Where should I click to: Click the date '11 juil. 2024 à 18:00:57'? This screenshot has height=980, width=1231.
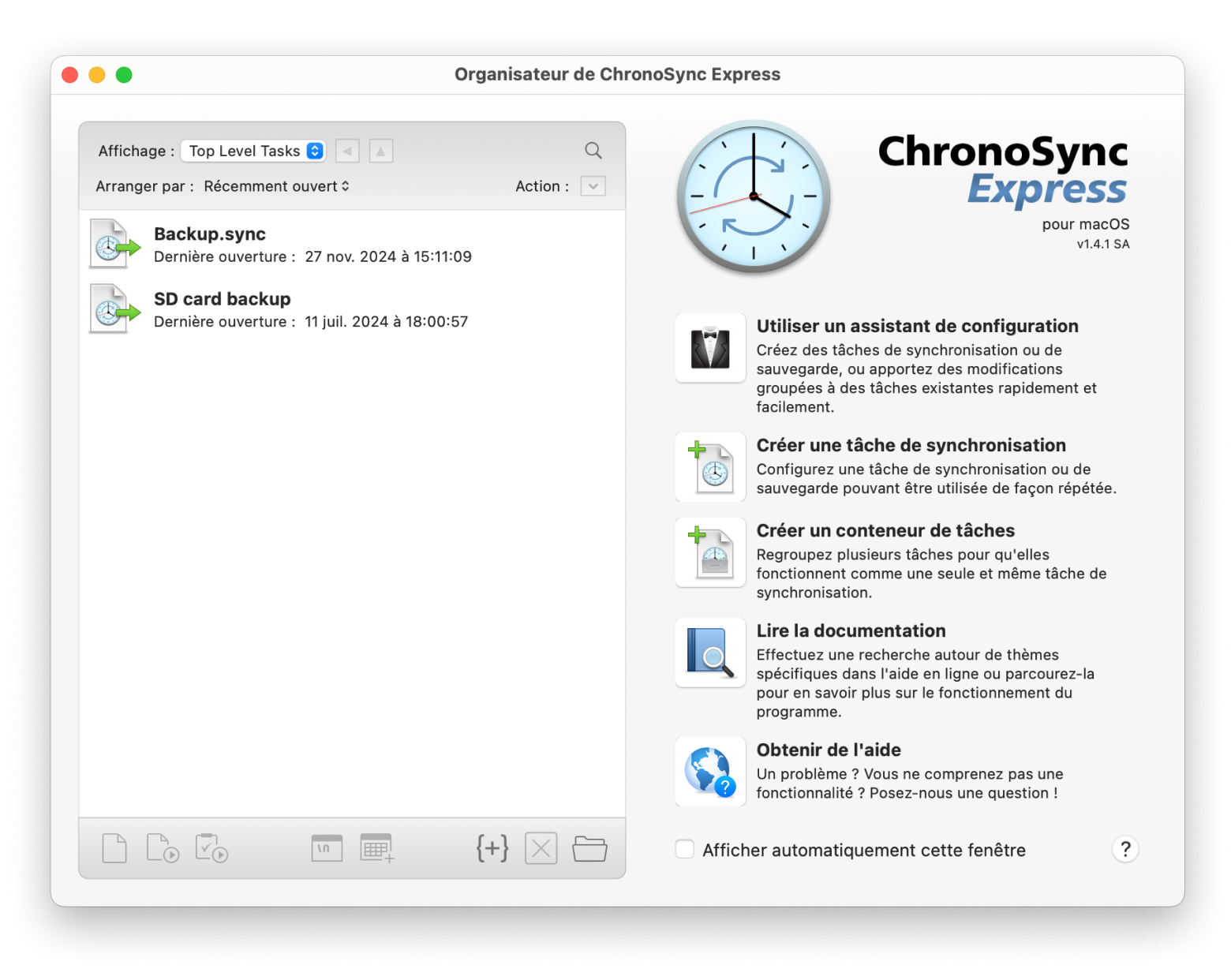(386, 321)
